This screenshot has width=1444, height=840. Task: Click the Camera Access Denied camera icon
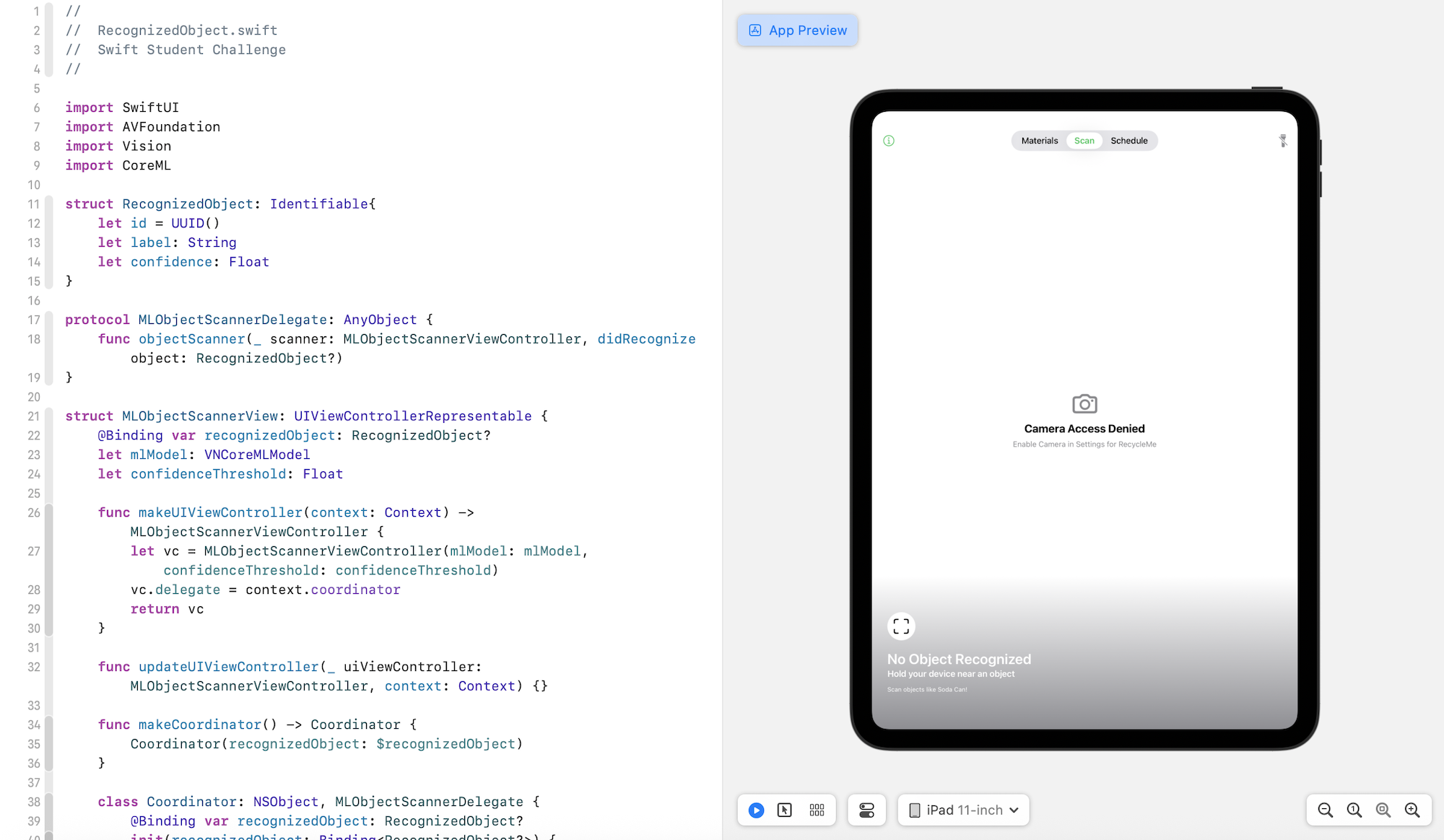pyautogui.click(x=1084, y=404)
